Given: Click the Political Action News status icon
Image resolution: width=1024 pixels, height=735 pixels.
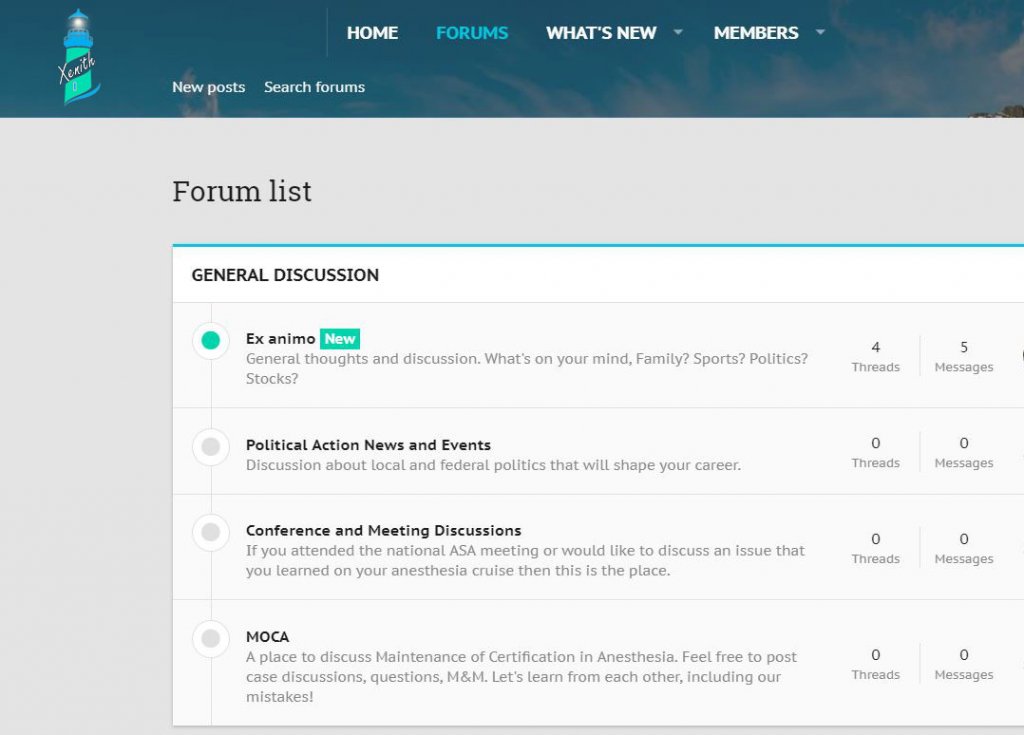Looking at the screenshot, I should [210, 447].
